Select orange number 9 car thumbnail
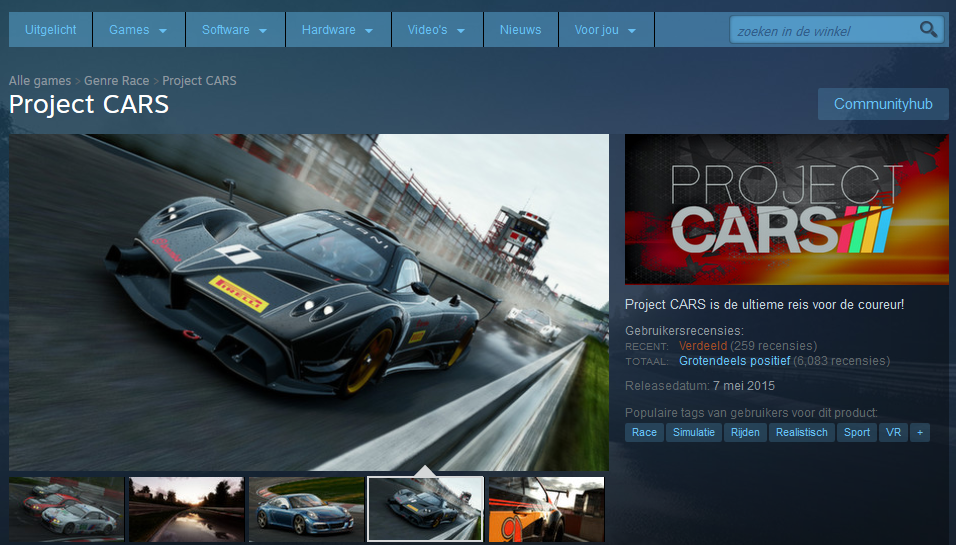This screenshot has height=545, width=956. coord(546,510)
